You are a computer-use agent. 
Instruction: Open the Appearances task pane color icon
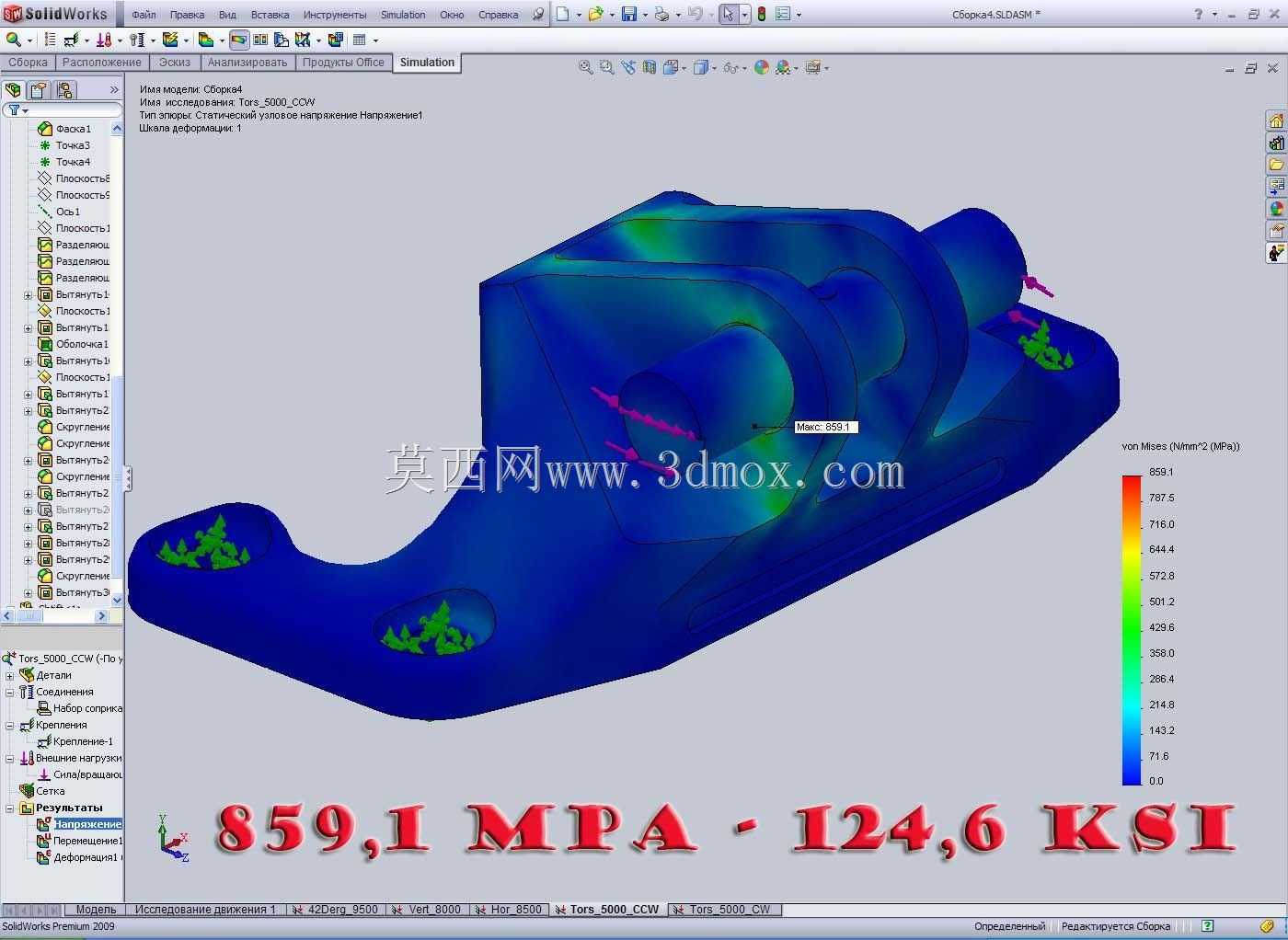[1276, 209]
